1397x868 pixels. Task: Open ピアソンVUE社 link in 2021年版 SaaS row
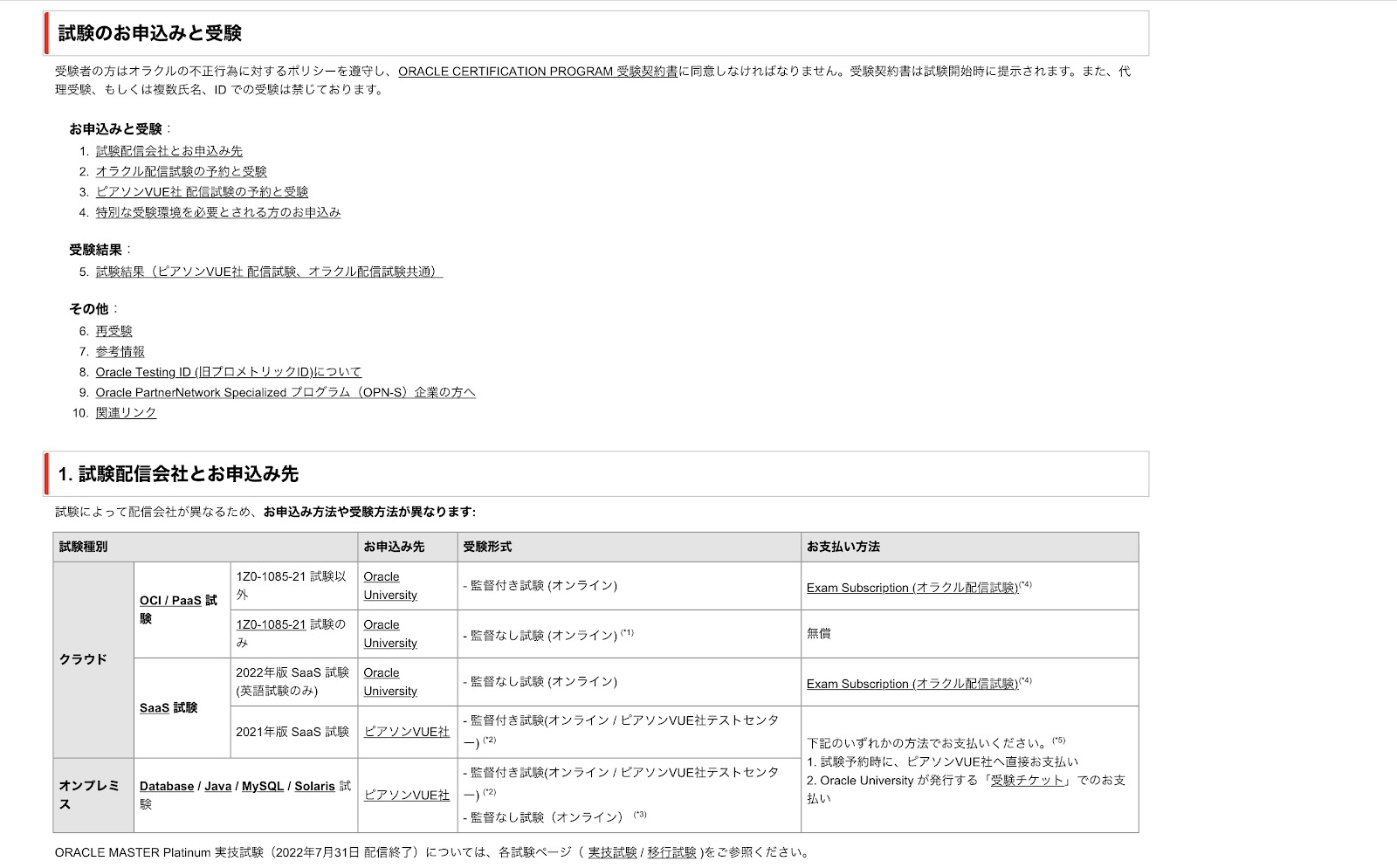coord(407,732)
